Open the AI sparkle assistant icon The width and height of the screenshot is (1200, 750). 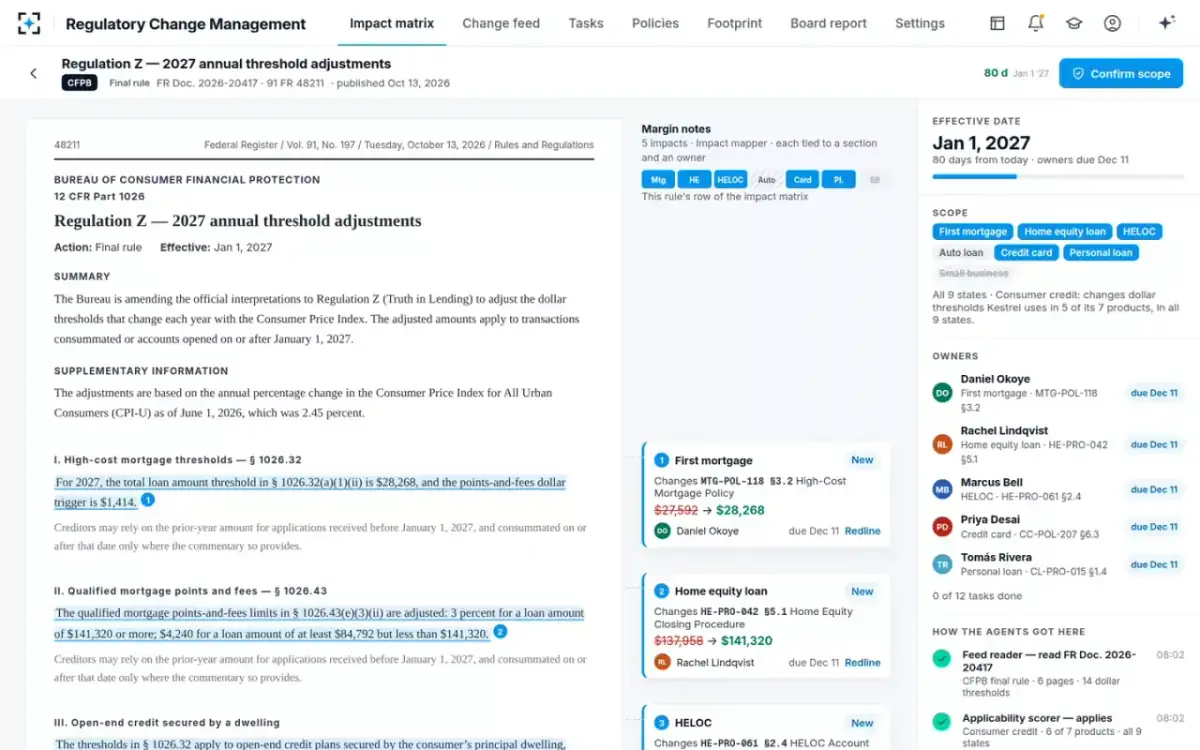[1166, 23]
